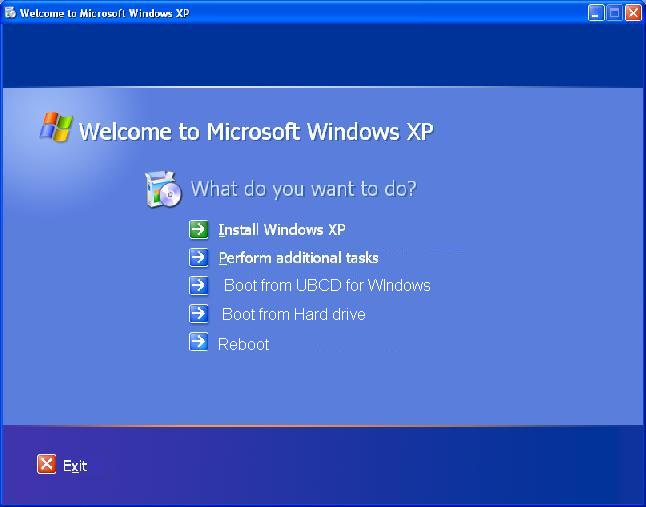The width and height of the screenshot is (646, 507).
Task: Select the Install Windows XP link
Action: point(282,229)
